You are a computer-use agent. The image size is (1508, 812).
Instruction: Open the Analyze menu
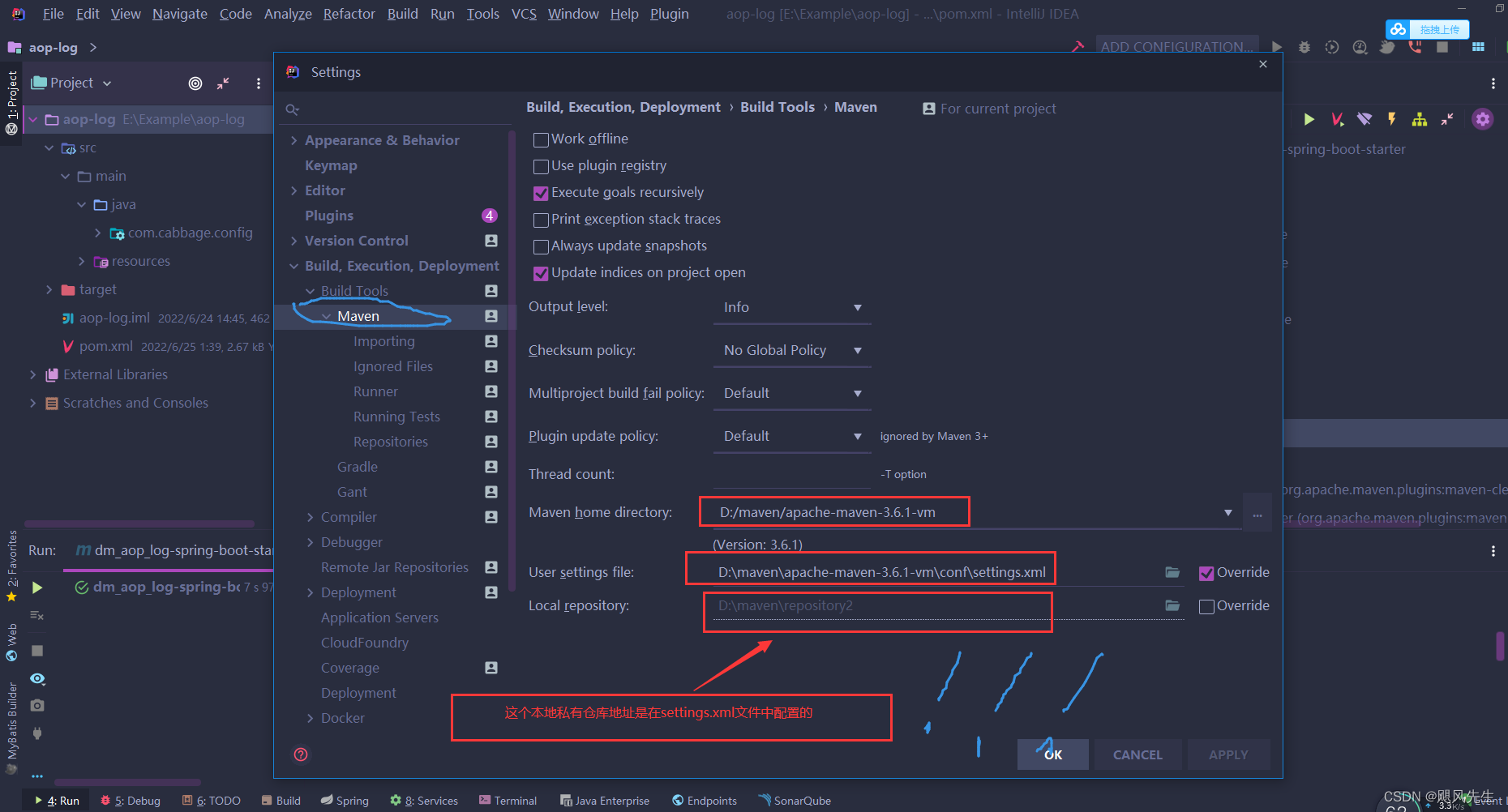[x=288, y=14]
